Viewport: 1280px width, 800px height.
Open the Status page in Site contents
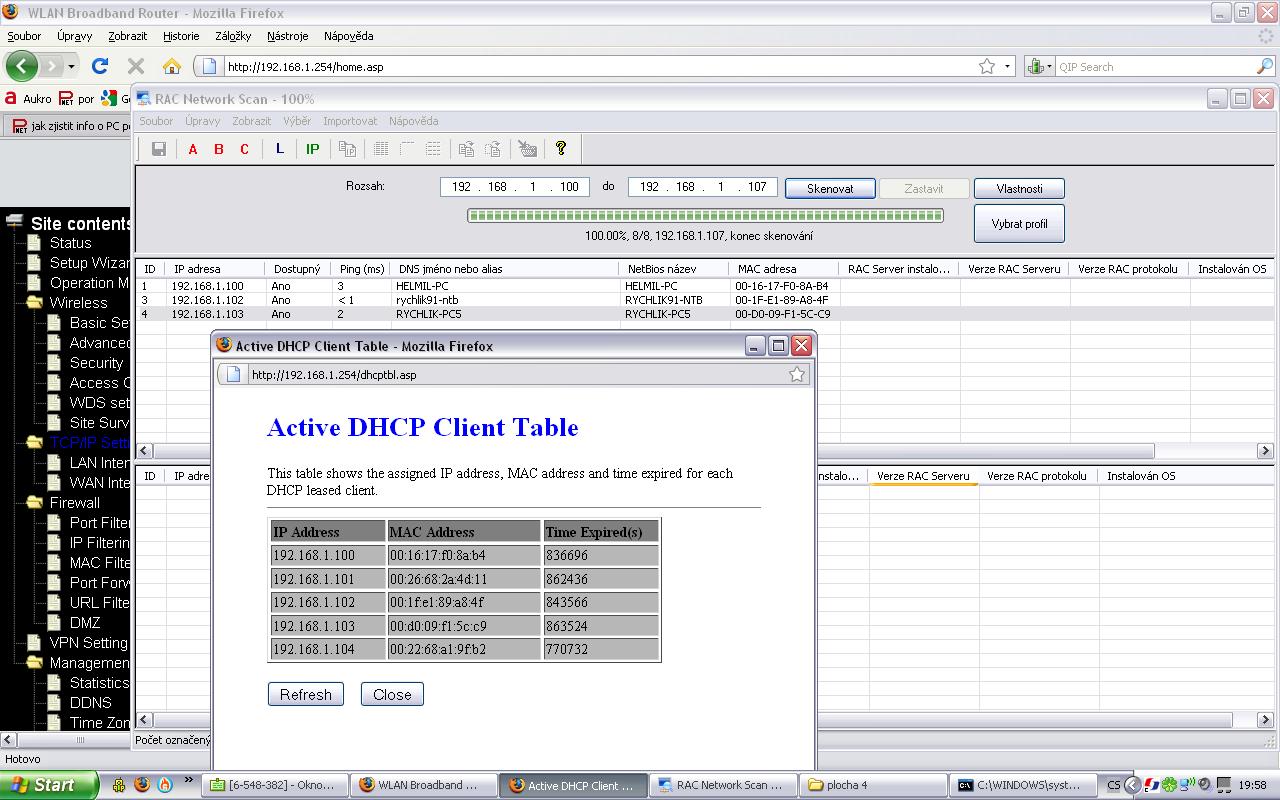point(70,243)
